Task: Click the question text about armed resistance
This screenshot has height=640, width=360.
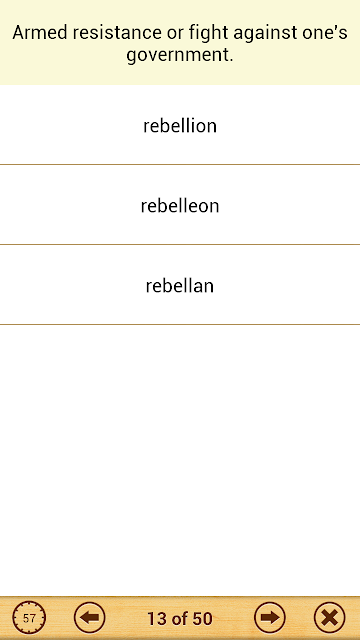Action: coord(180,43)
